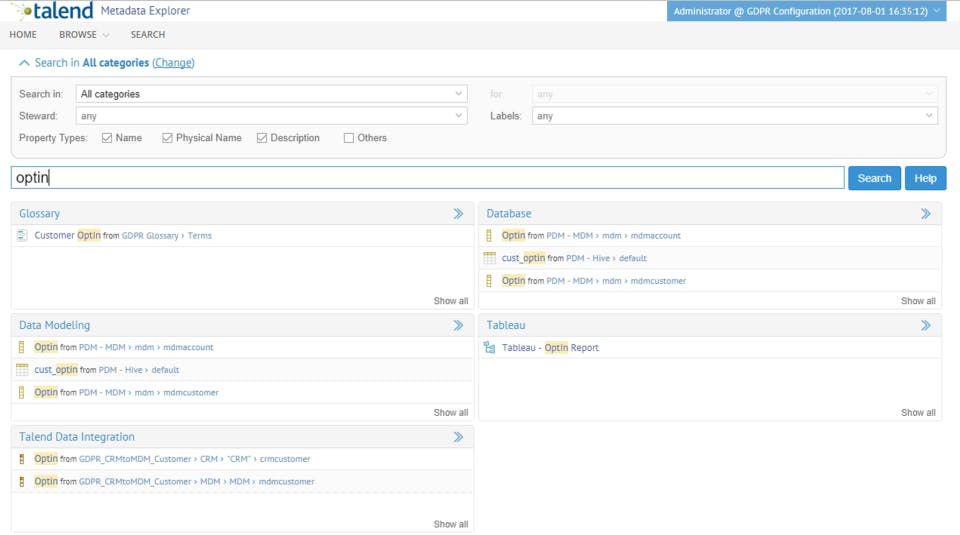Expand the Database panel double-arrow icon
This screenshot has height=535, width=960.
coord(926,214)
